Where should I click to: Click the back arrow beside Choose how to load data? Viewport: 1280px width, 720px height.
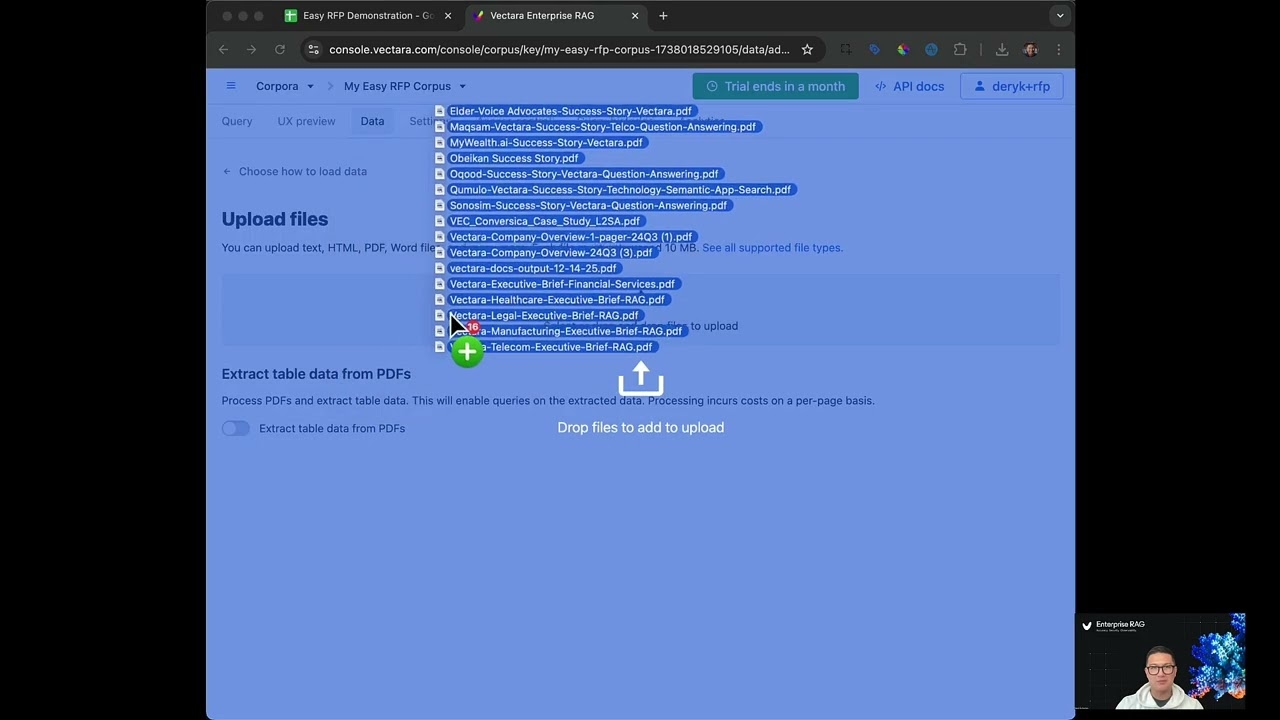point(227,171)
